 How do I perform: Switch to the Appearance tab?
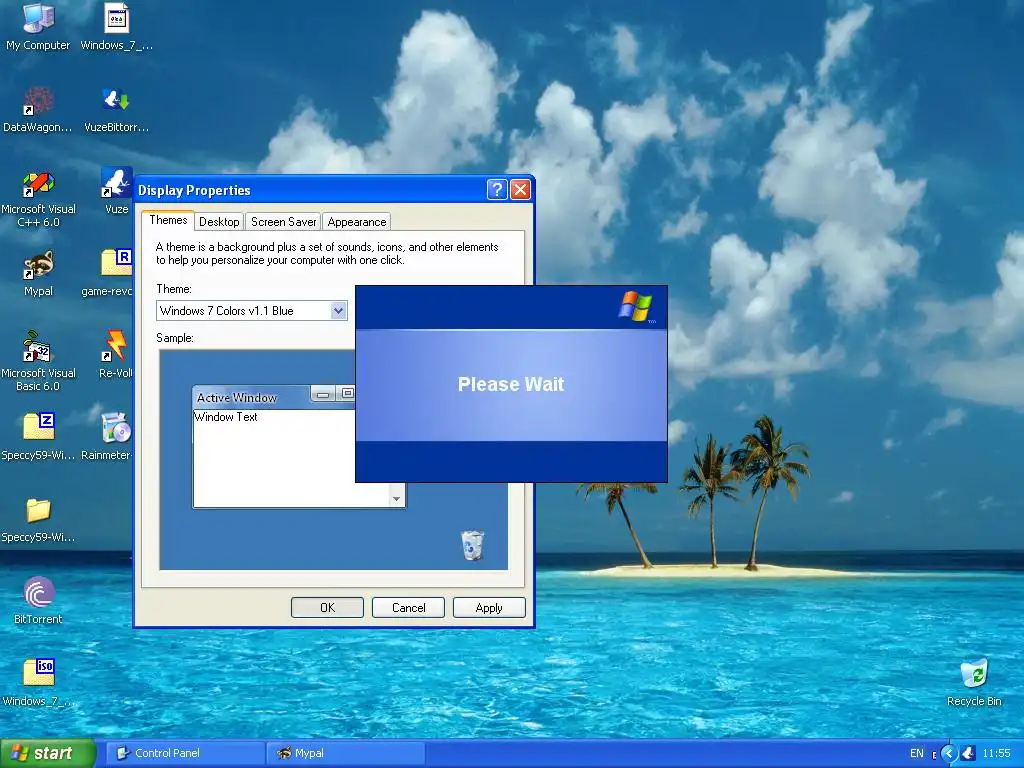point(357,222)
